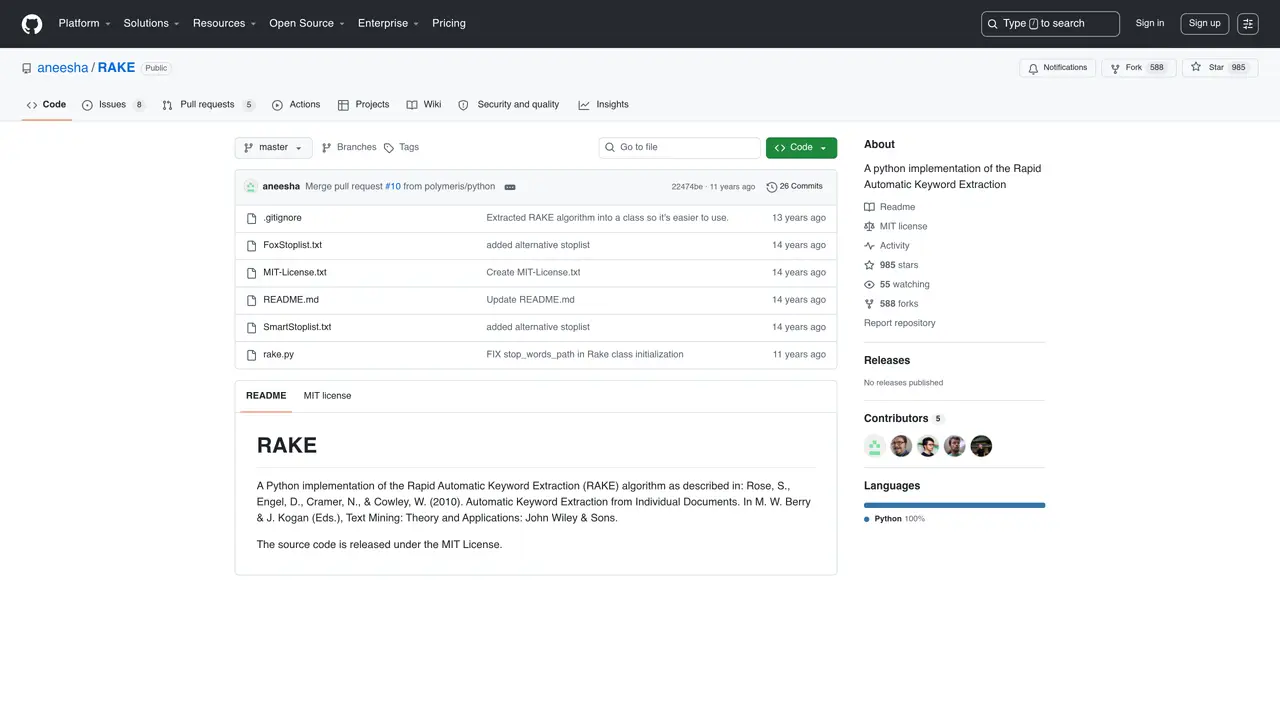
Task: Open the rake.py file
Action: [278, 355]
